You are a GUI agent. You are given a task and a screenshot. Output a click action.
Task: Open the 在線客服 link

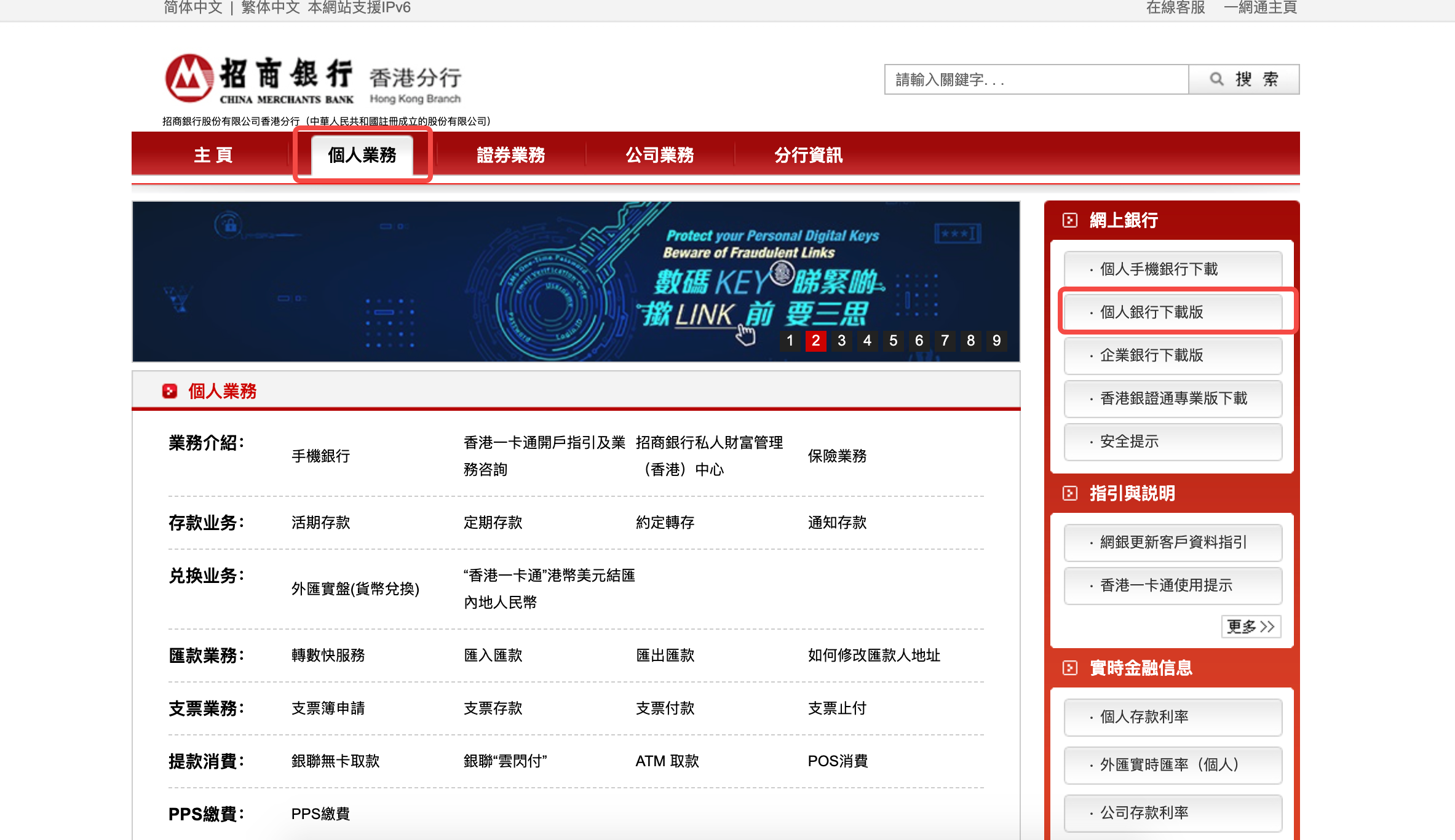[x=1176, y=7]
